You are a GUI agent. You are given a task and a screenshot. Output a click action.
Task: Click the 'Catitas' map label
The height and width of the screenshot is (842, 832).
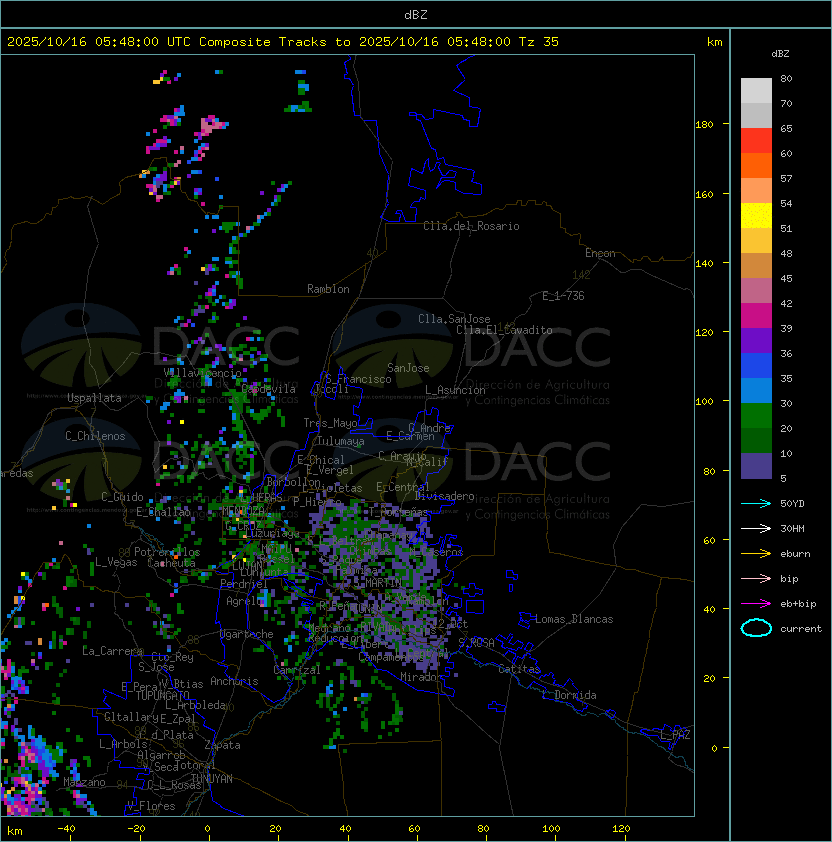click(519, 669)
